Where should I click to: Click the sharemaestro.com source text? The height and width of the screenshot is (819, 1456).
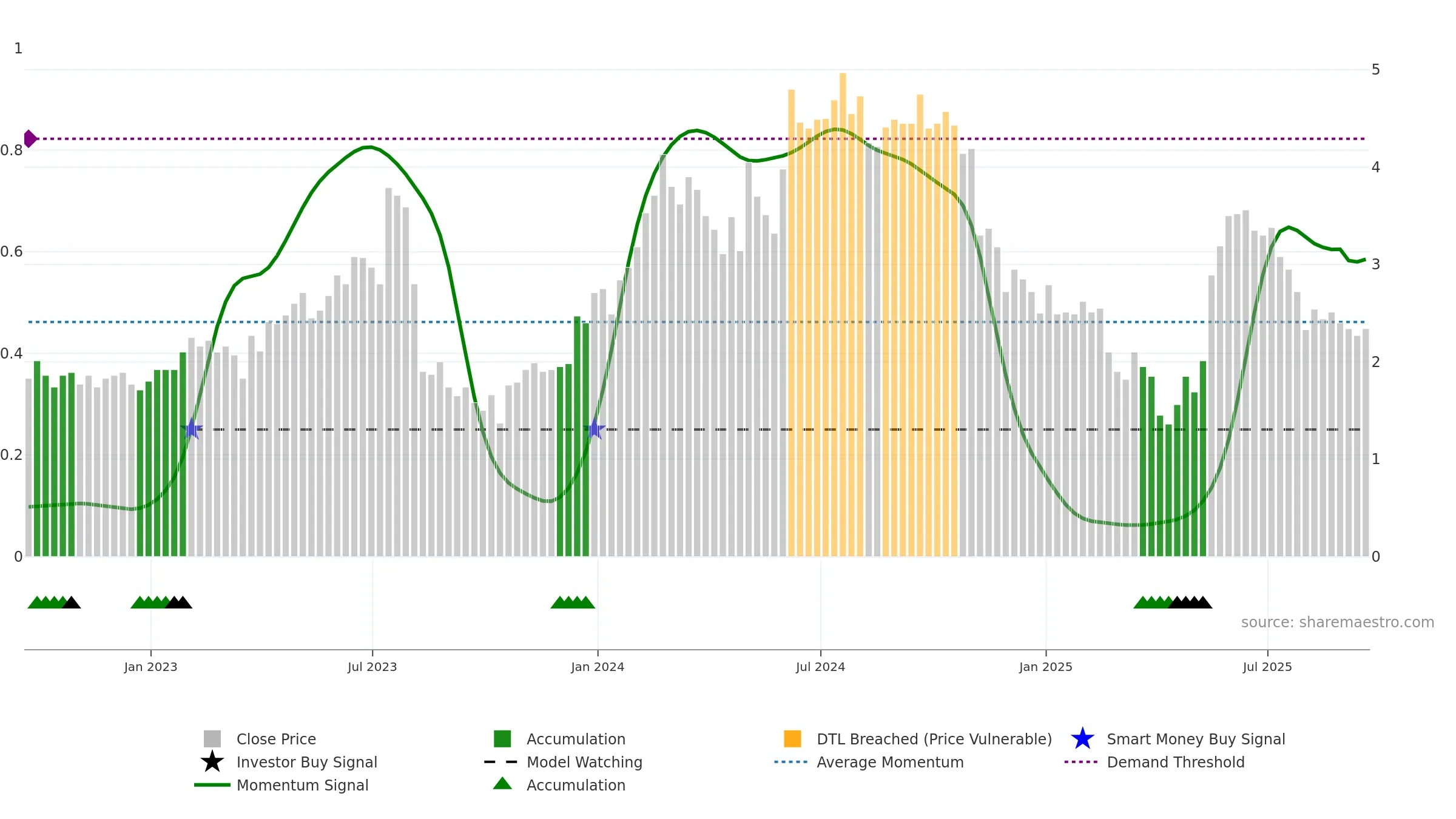1338,622
